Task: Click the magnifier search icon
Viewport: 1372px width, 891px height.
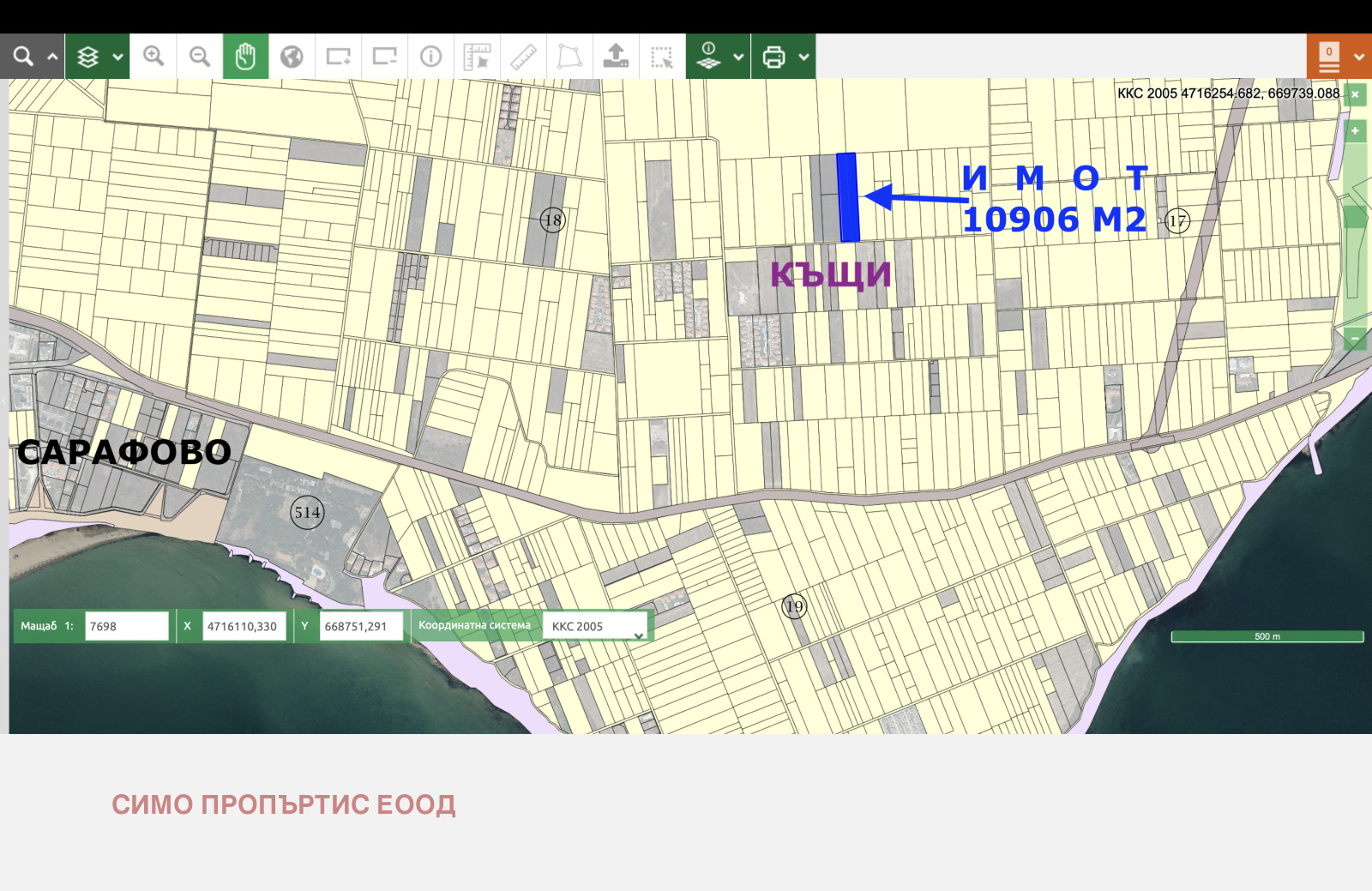Action: (x=23, y=57)
